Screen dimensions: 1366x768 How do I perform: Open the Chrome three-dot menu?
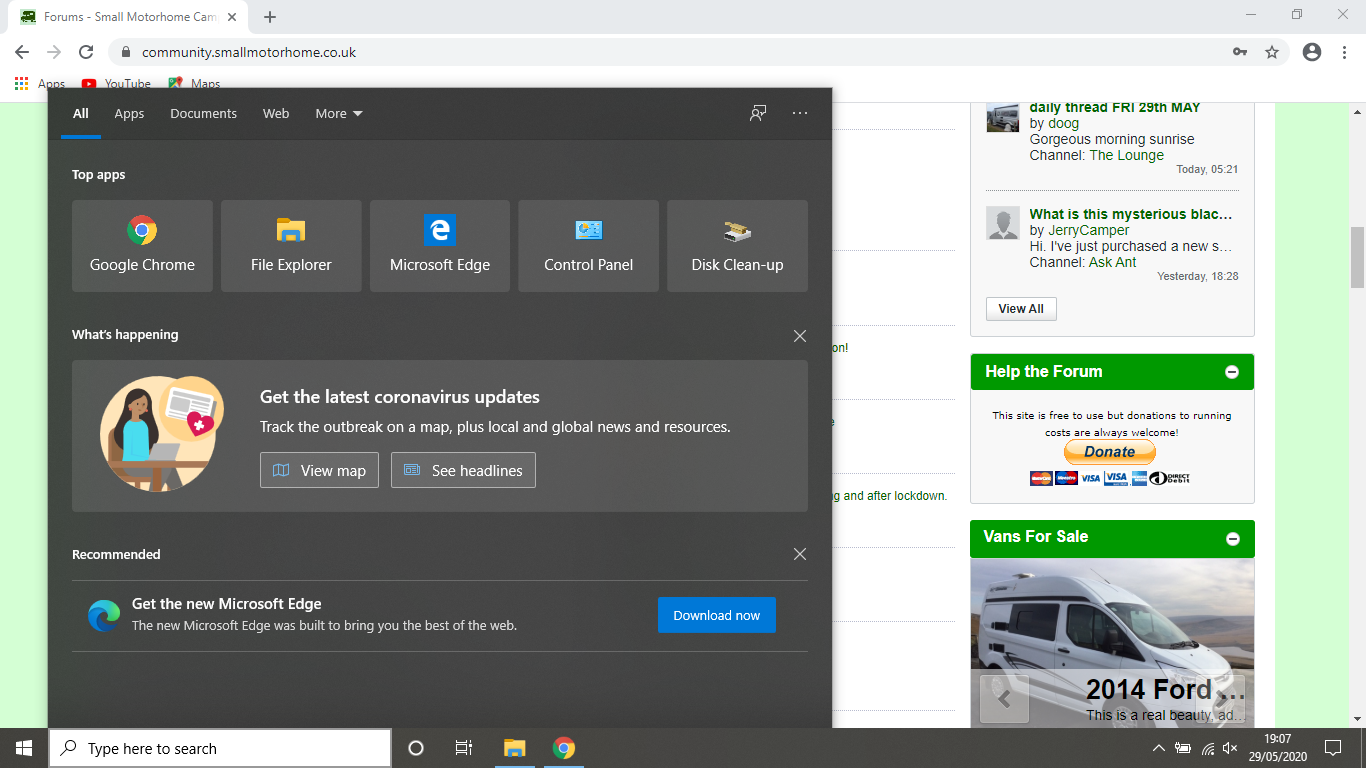[x=1344, y=52]
